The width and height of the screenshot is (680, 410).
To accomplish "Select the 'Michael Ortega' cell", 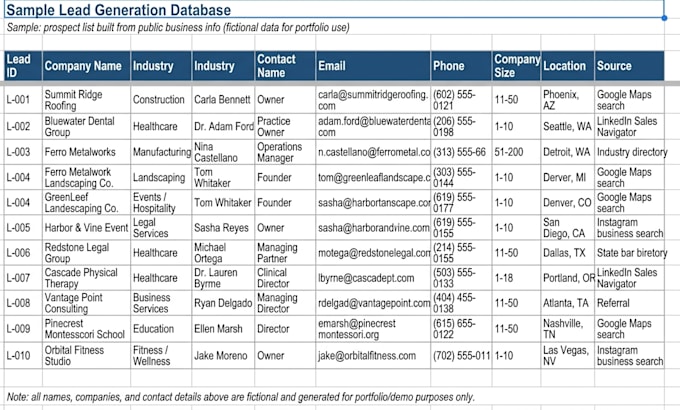I will (223, 253).
